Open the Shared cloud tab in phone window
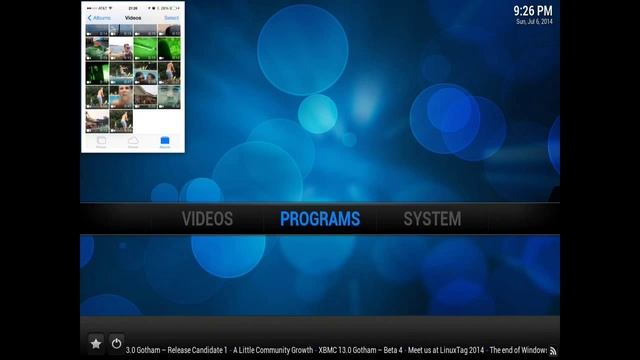Image resolution: width=640 pixels, height=360 pixels. [133, 142]
